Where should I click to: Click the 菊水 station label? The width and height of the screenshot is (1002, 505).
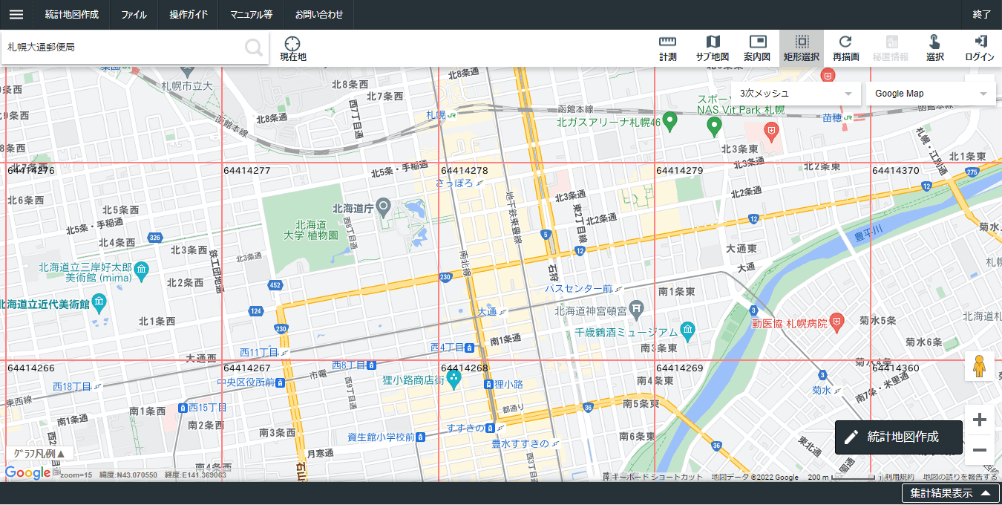click(821, 389)
